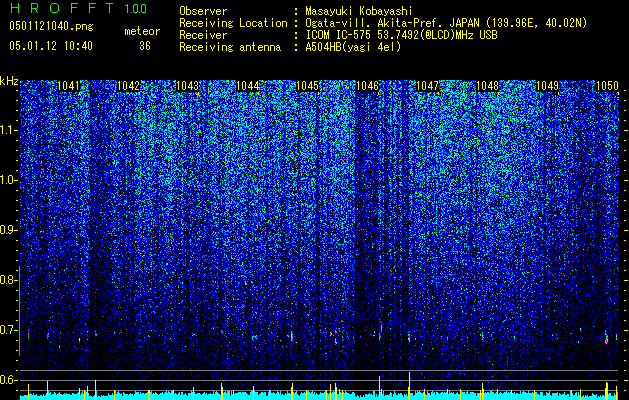Select the 1046 time marker

[367, 86]
